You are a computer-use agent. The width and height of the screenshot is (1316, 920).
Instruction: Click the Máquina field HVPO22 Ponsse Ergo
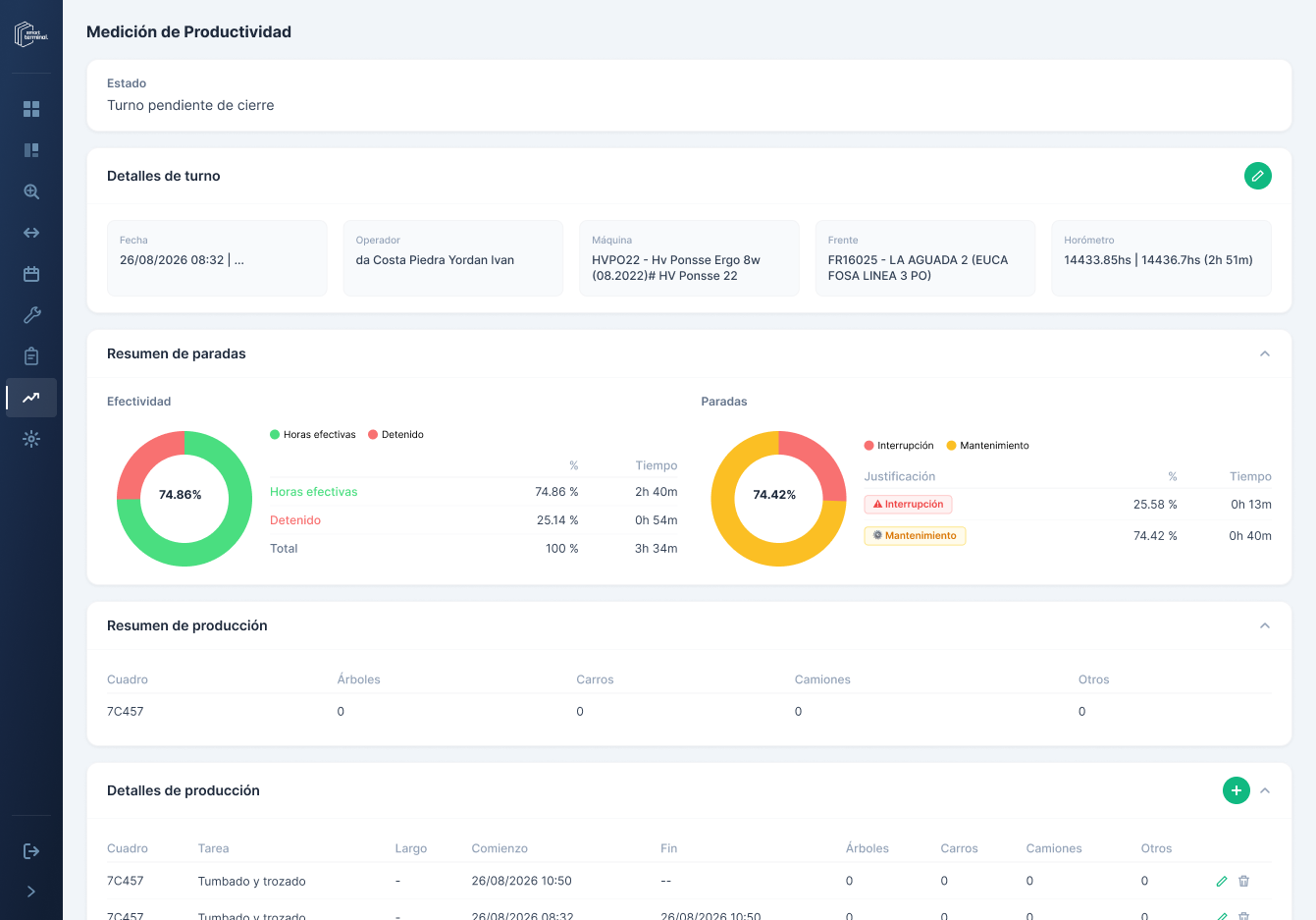(689, 258)
